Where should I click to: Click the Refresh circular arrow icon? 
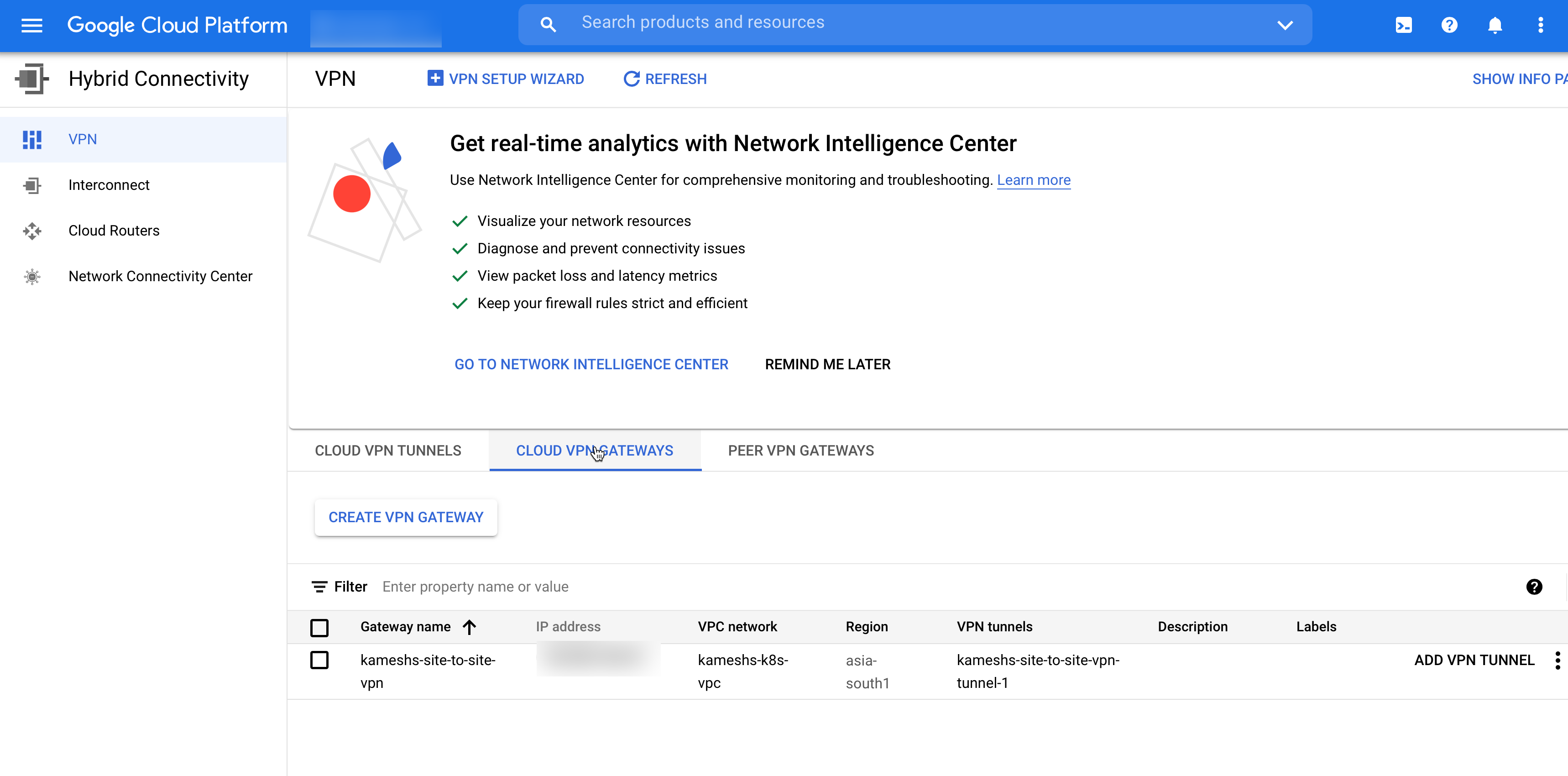point(631,79)
